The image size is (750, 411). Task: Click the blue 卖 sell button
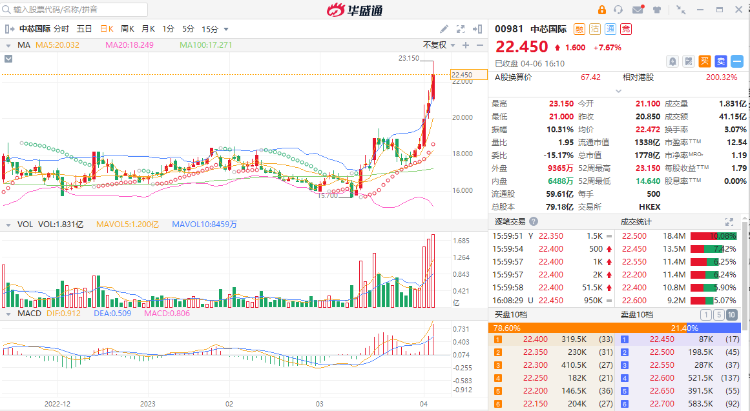click(x=721, y=61)
